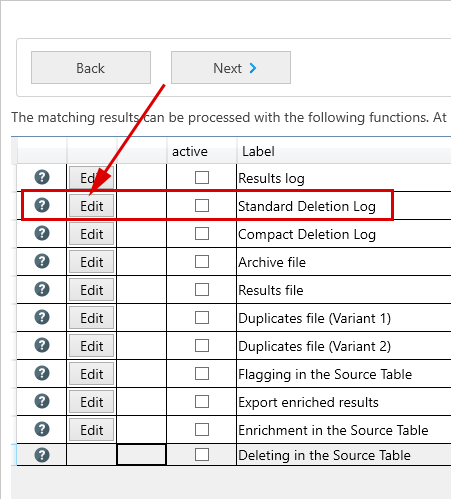Tick active checkbox for Export enriched results
Image resolution: width=451 pixels, height=499 pixels.
[202, 401]
